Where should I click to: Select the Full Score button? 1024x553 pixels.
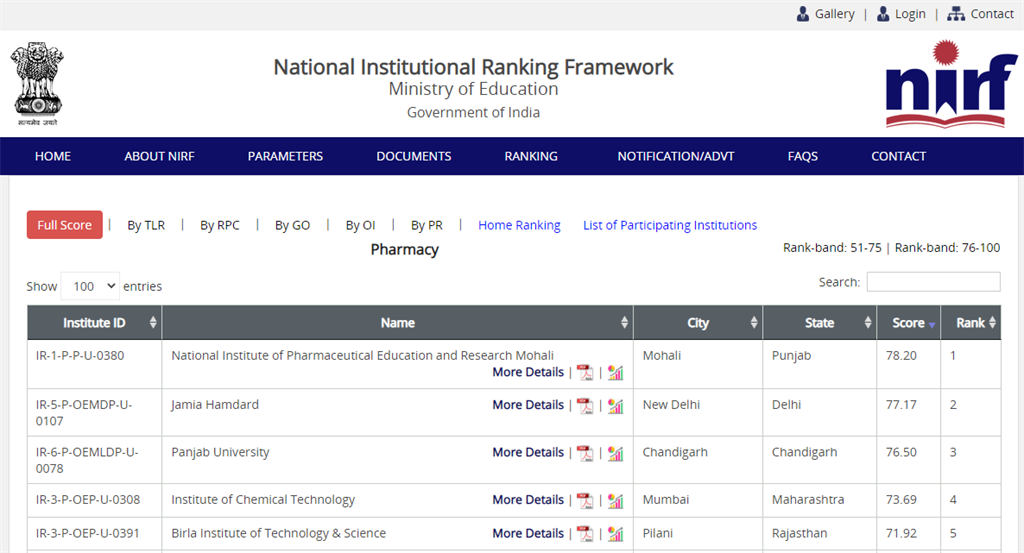(x=65, y=225)
